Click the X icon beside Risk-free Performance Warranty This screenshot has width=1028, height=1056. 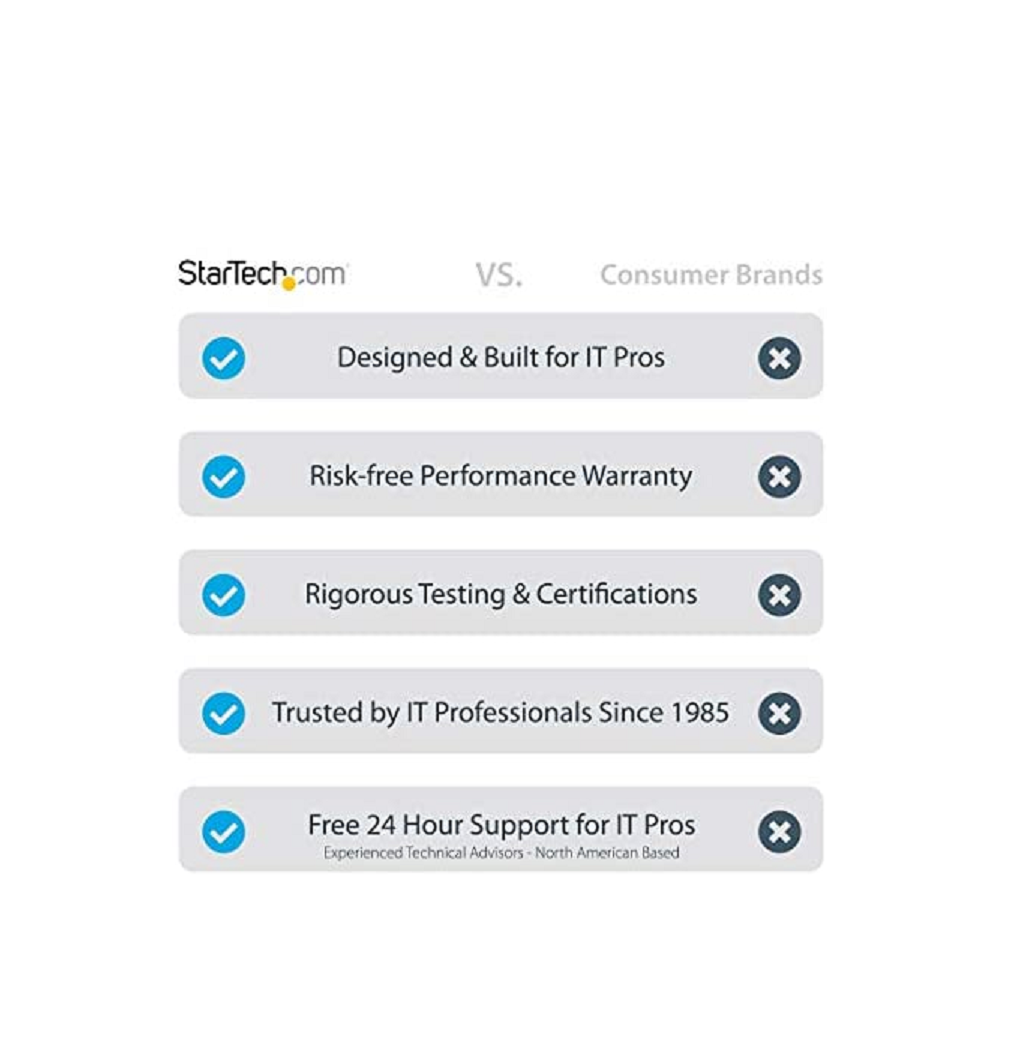tap(779, 476)
